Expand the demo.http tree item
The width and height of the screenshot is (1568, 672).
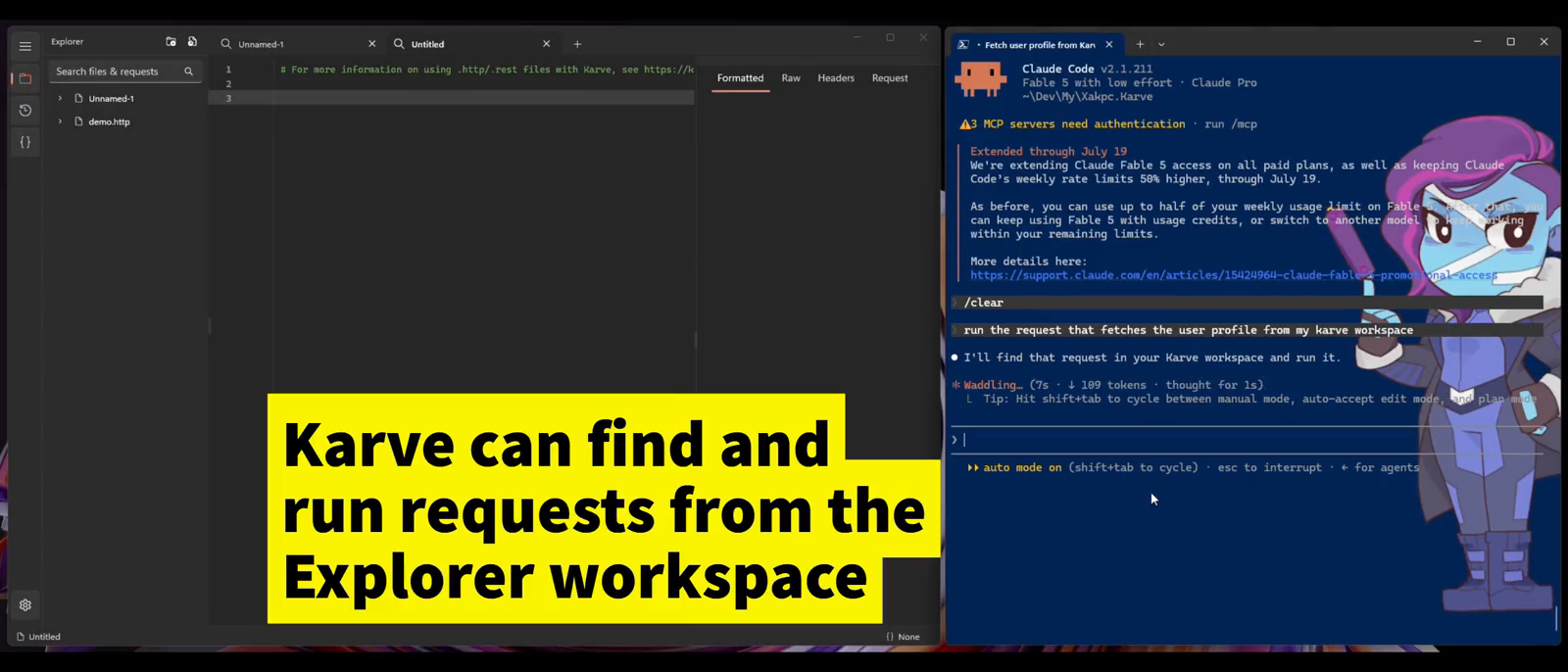coord(60,122)
